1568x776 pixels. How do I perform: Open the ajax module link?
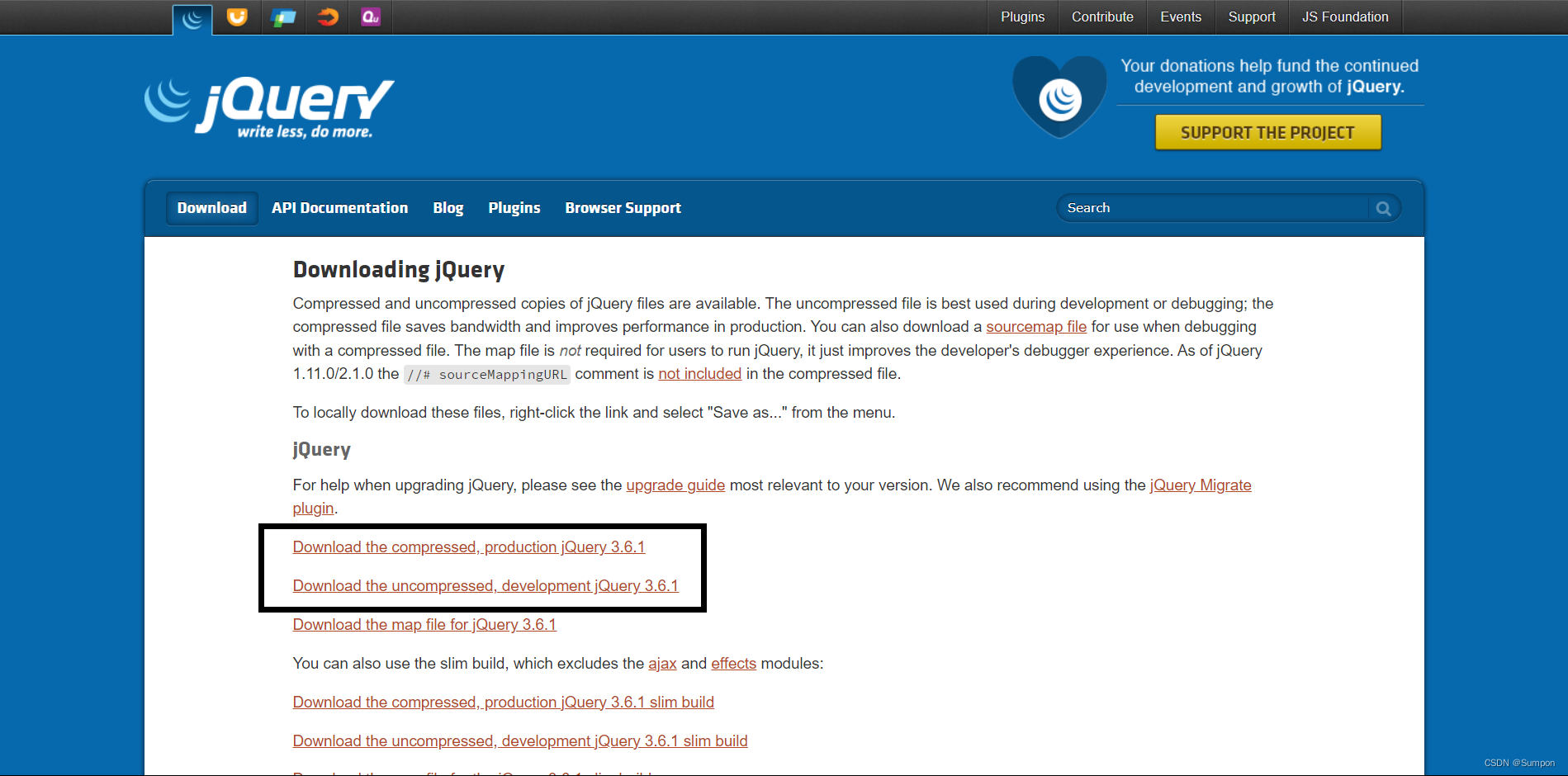[x=662, y=664]
